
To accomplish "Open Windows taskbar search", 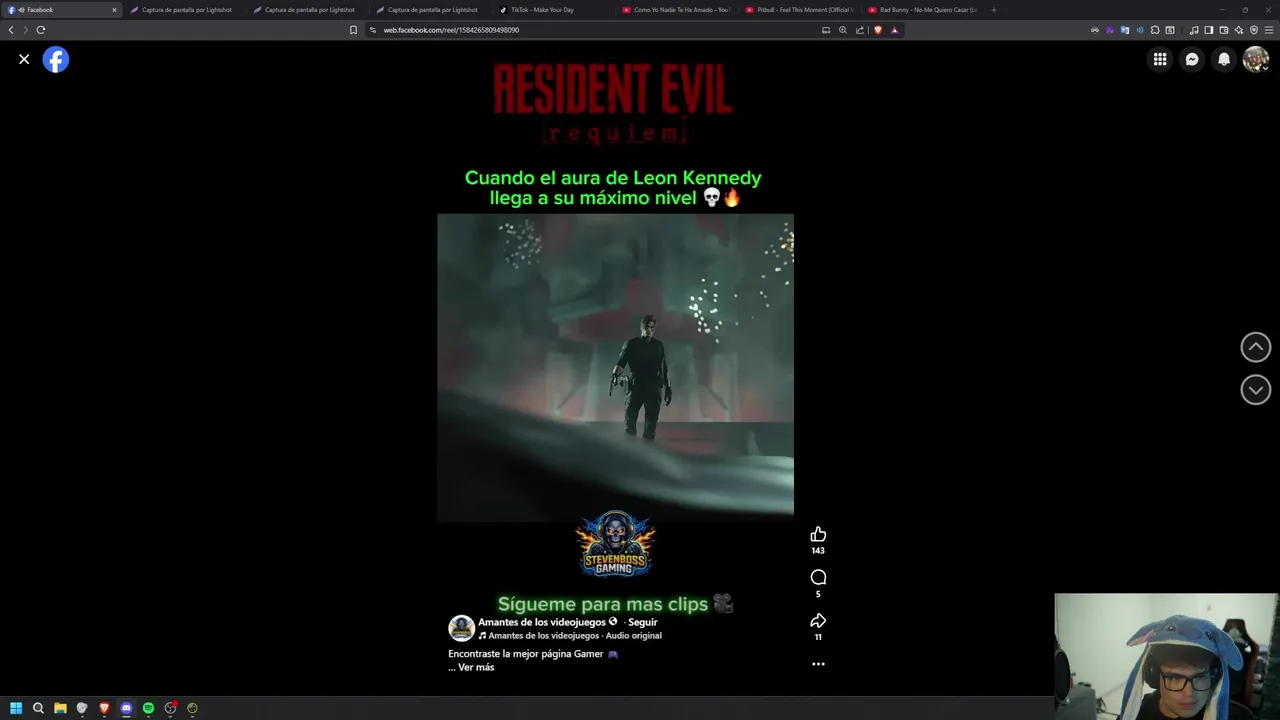I will (x=38, y=708).
